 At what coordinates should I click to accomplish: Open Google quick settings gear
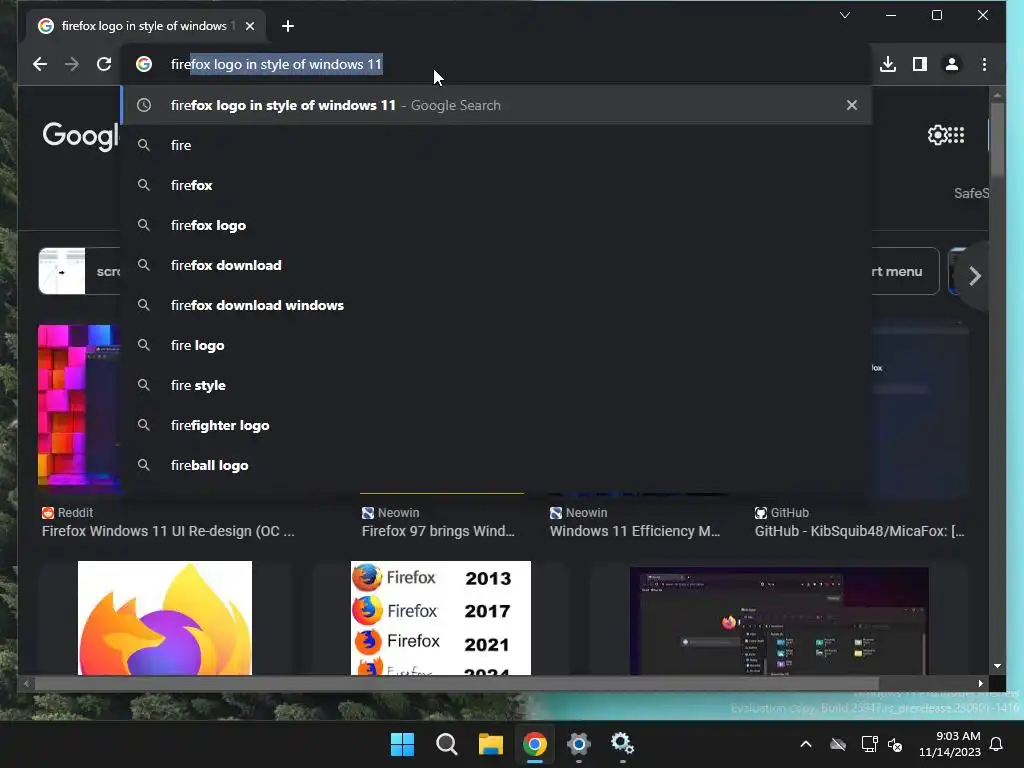tap(937, 135)
